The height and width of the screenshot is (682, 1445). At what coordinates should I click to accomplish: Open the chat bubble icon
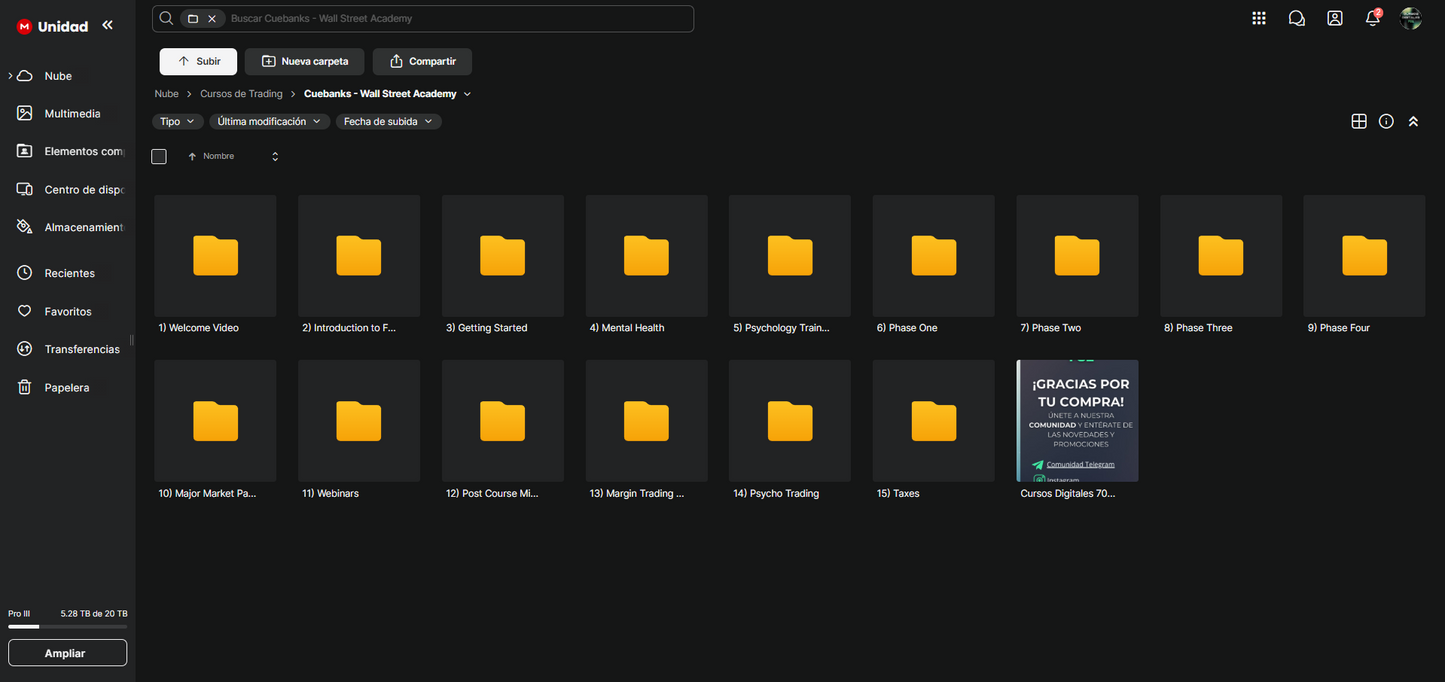pyautogui.click(x=1297, y=18)
